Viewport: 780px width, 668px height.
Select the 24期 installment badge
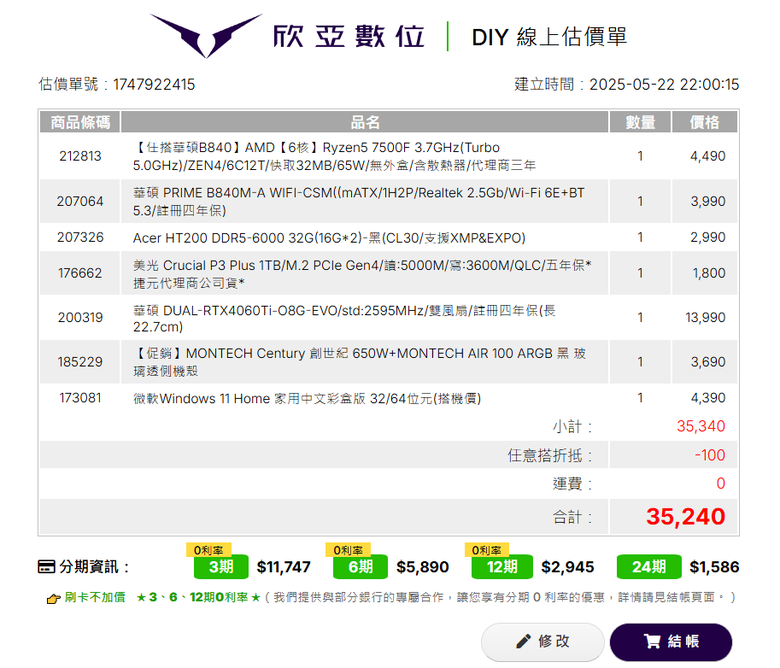coord(649,567)
